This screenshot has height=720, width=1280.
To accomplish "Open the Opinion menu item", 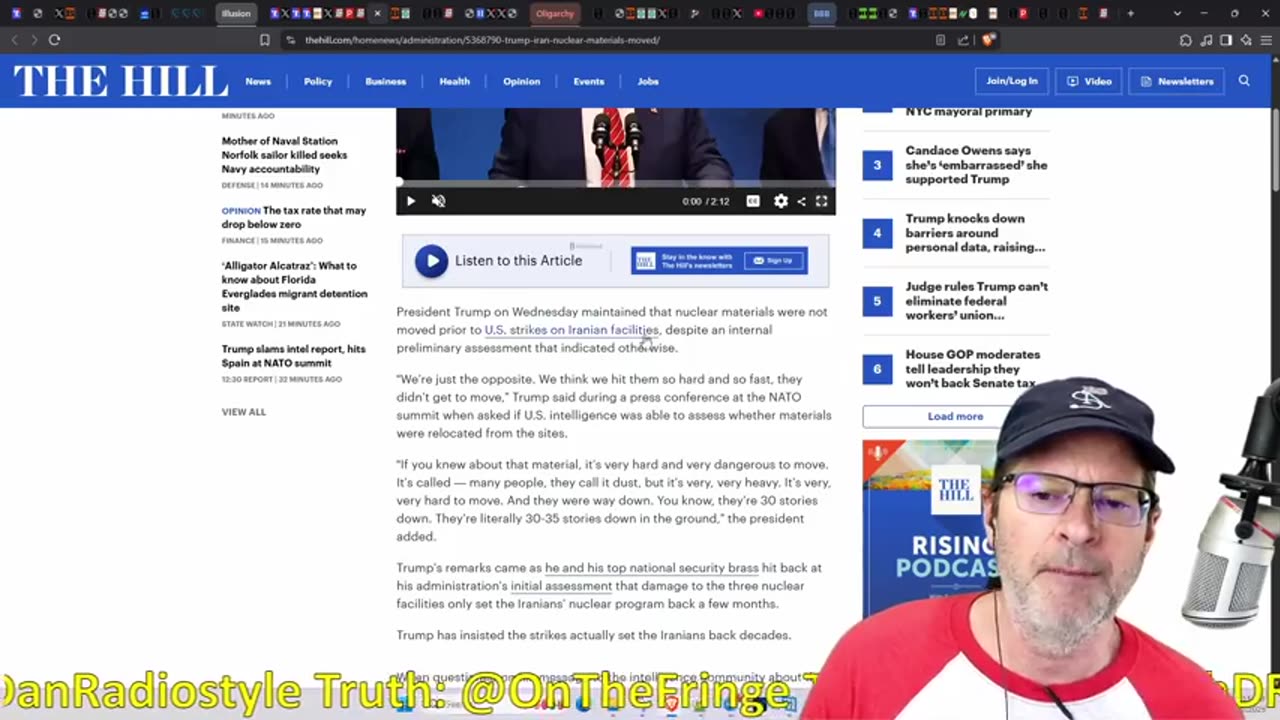I will pyautogui.click(x=521, y=81).
